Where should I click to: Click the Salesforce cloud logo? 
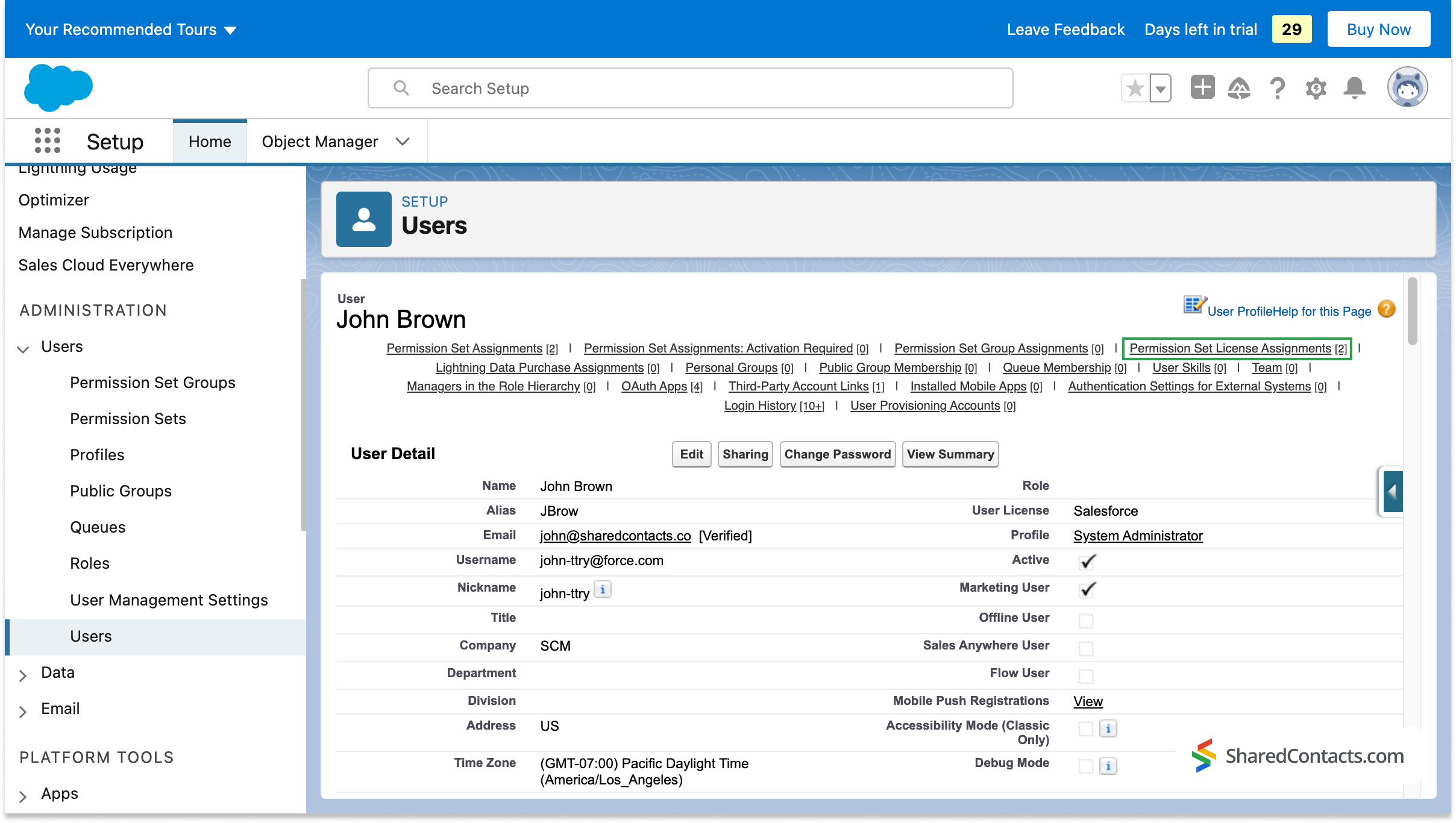coord(58,88)
